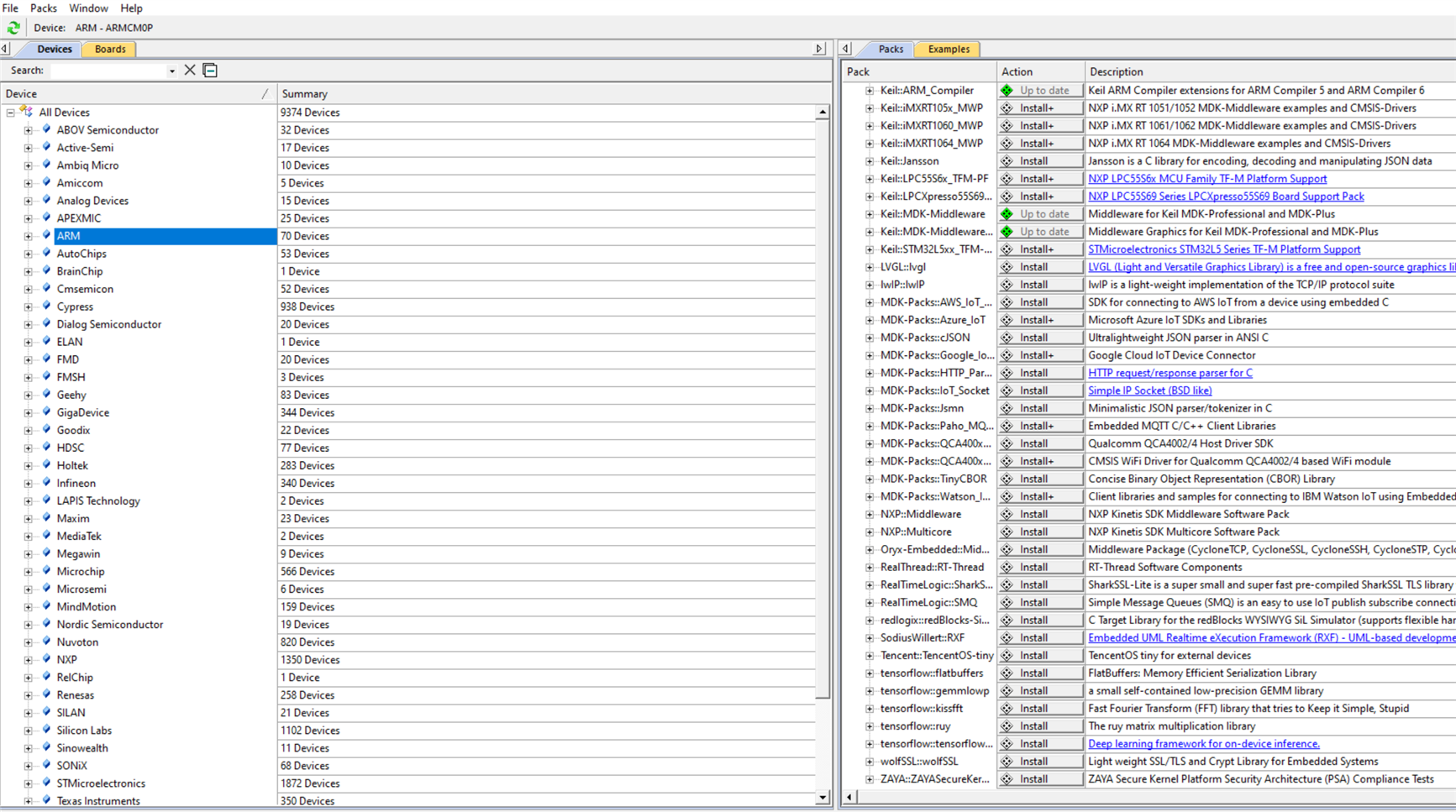Click the left pane scroll-left arrow icon
Screen dimensions: 1456x812
point(6,49)
